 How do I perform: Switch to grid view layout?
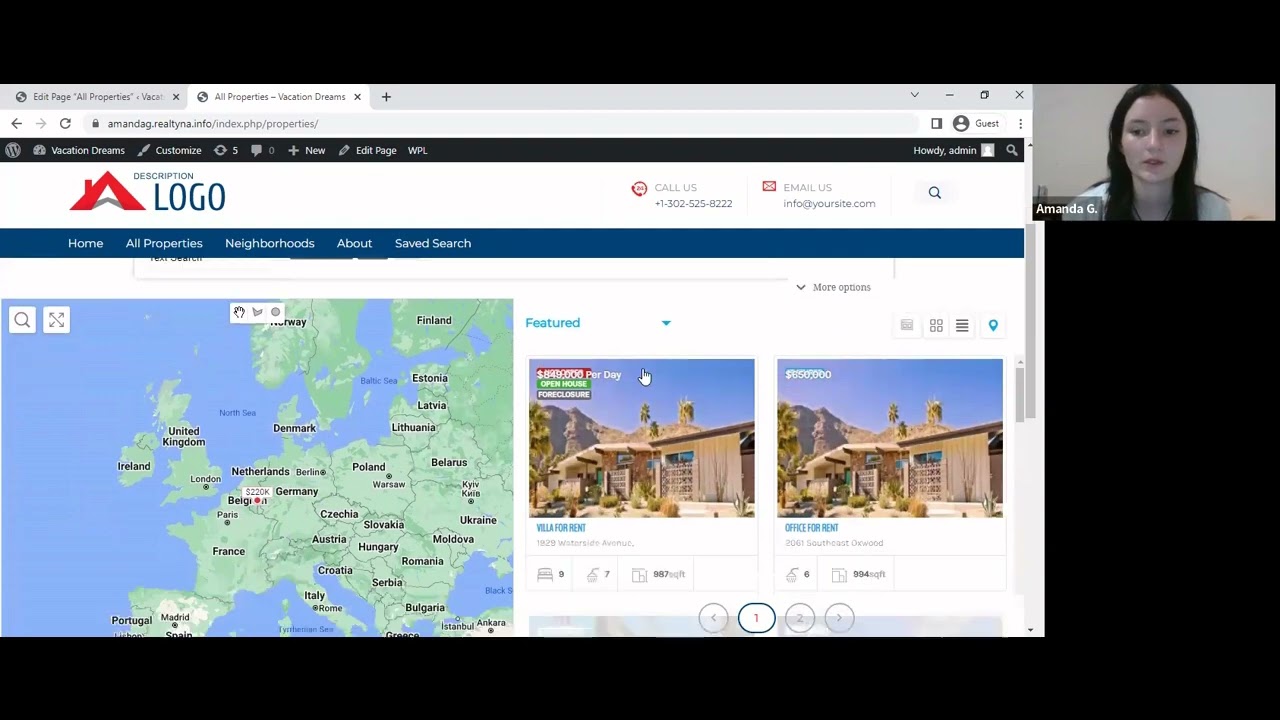pyautogui.click(x=936, y=326)
